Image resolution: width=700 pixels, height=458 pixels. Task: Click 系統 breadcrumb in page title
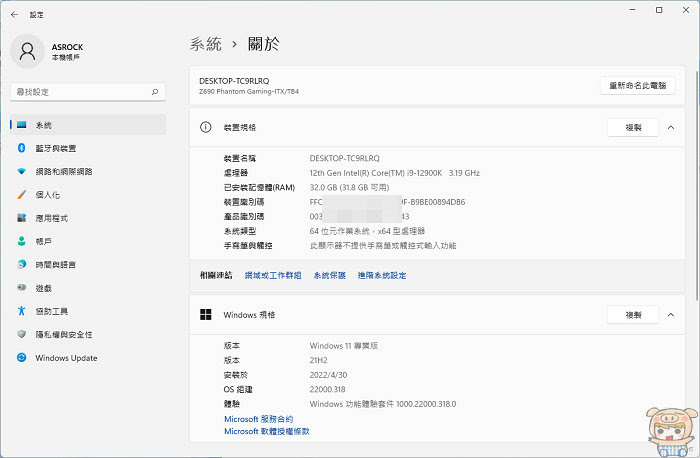pos(205,44)
